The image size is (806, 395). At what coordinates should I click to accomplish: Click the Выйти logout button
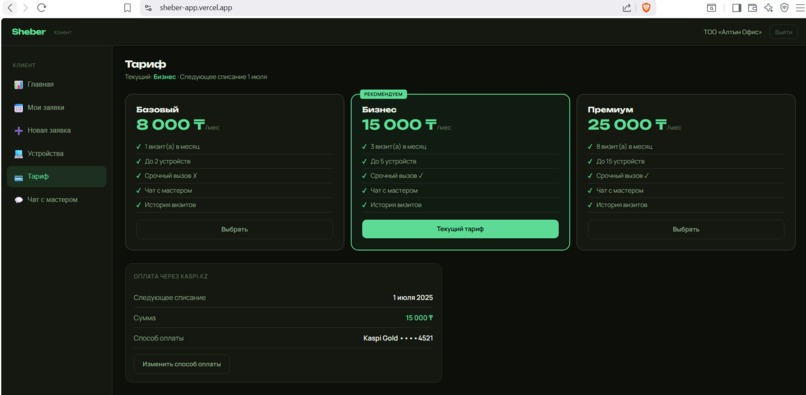783,32
